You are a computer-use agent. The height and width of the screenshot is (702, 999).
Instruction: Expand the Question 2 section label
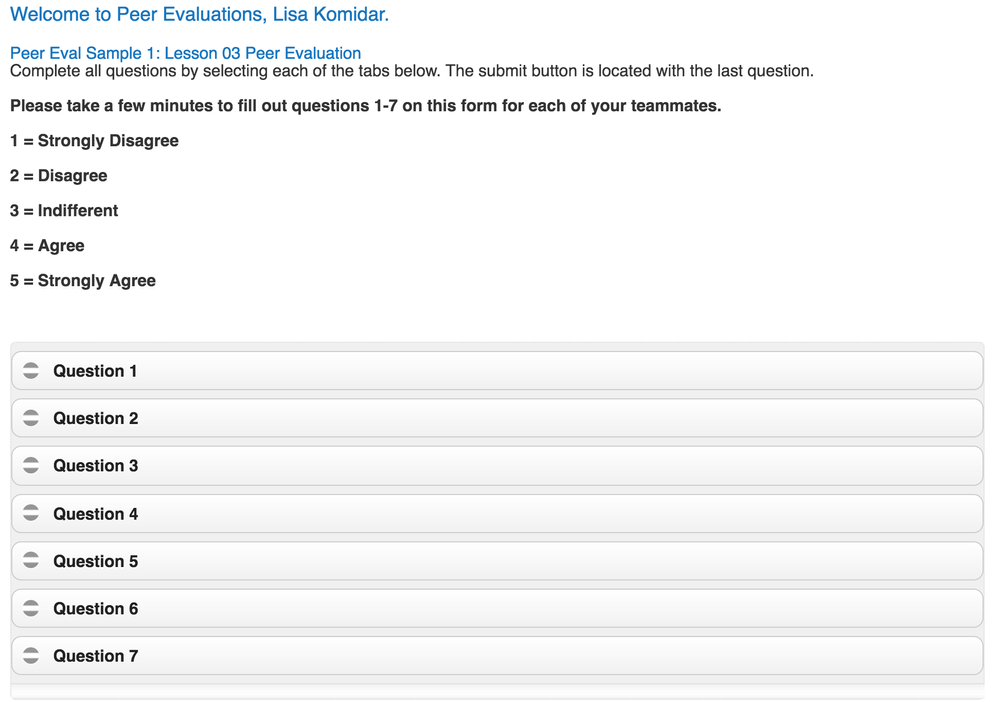click(x=96, y=418)
